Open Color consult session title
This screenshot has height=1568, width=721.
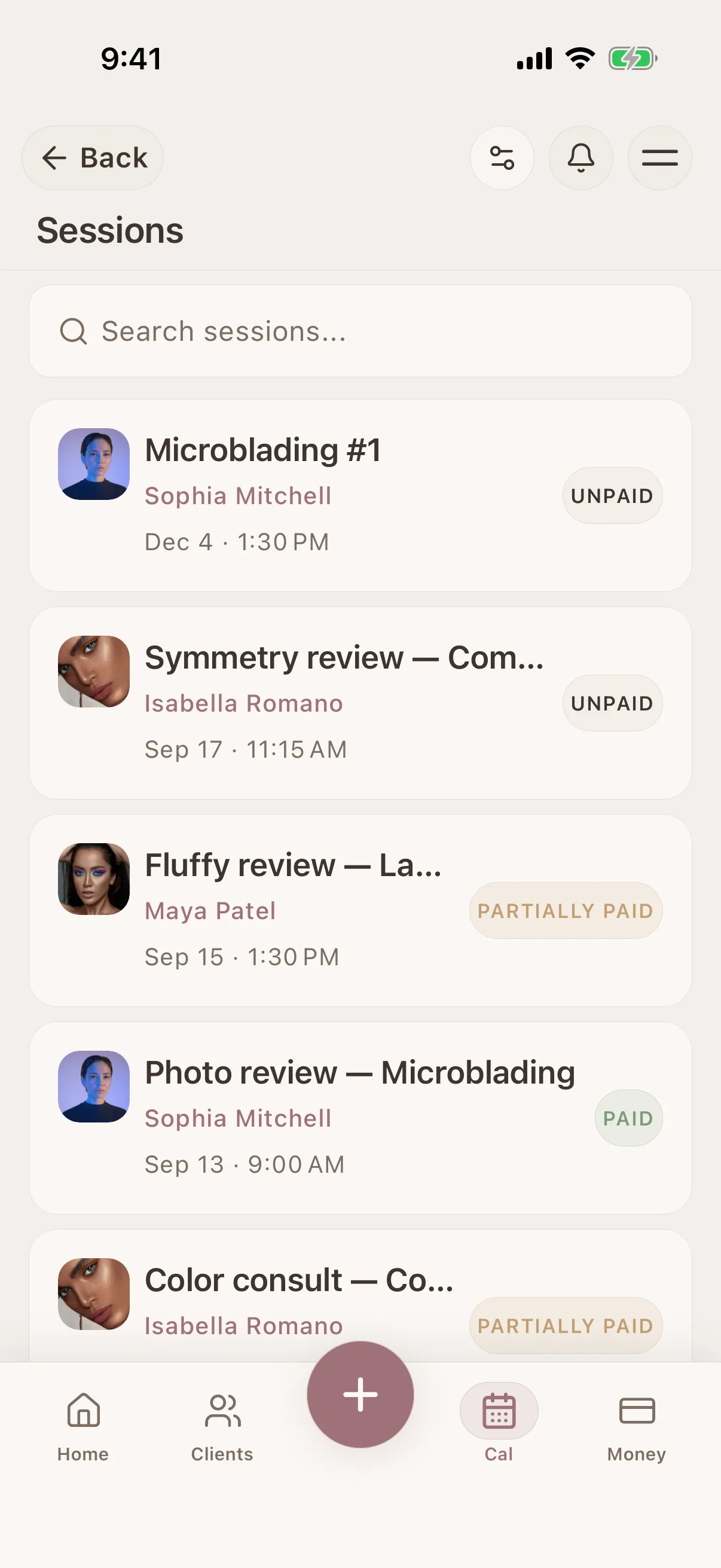(300, 1280)
